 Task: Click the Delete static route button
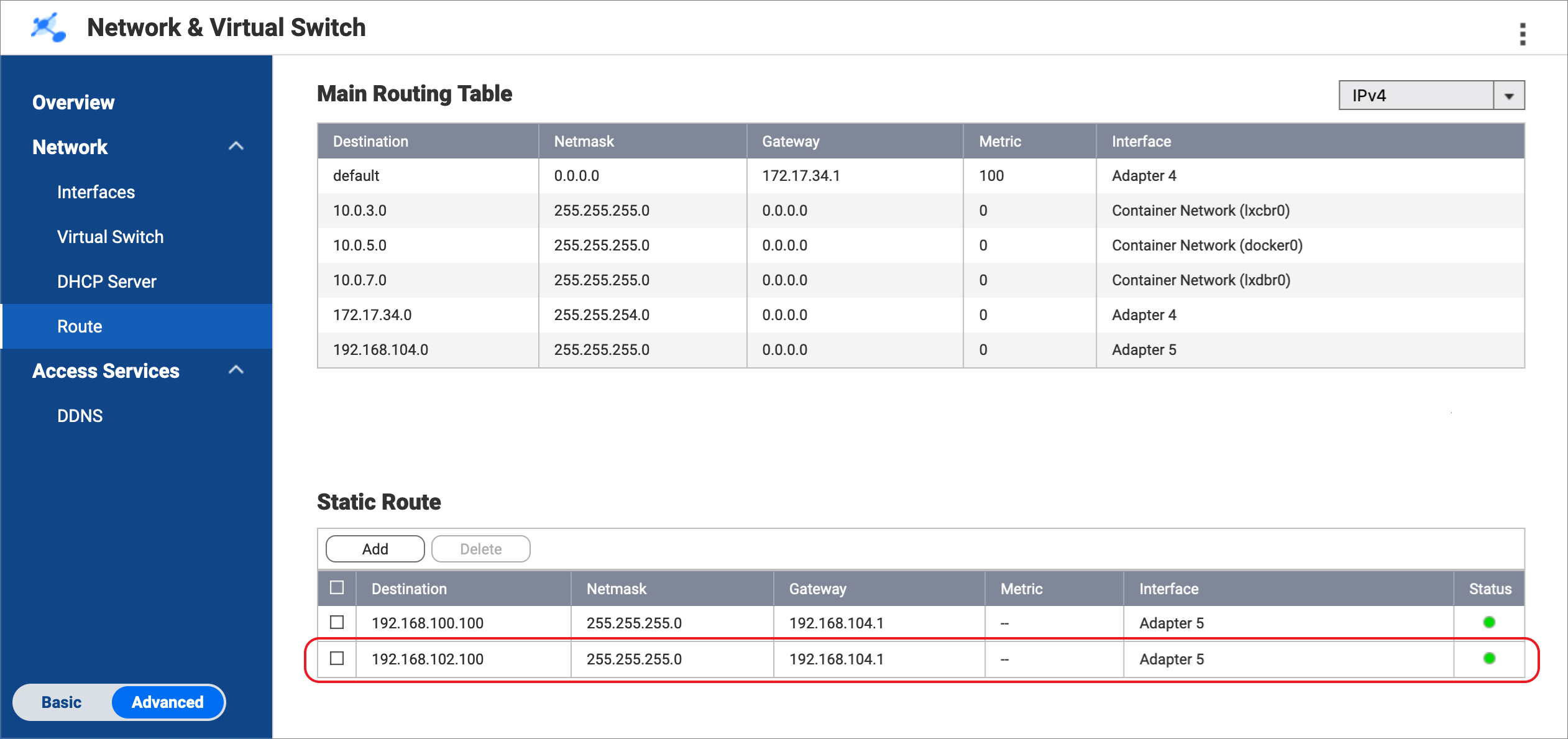tap(480, 549)
